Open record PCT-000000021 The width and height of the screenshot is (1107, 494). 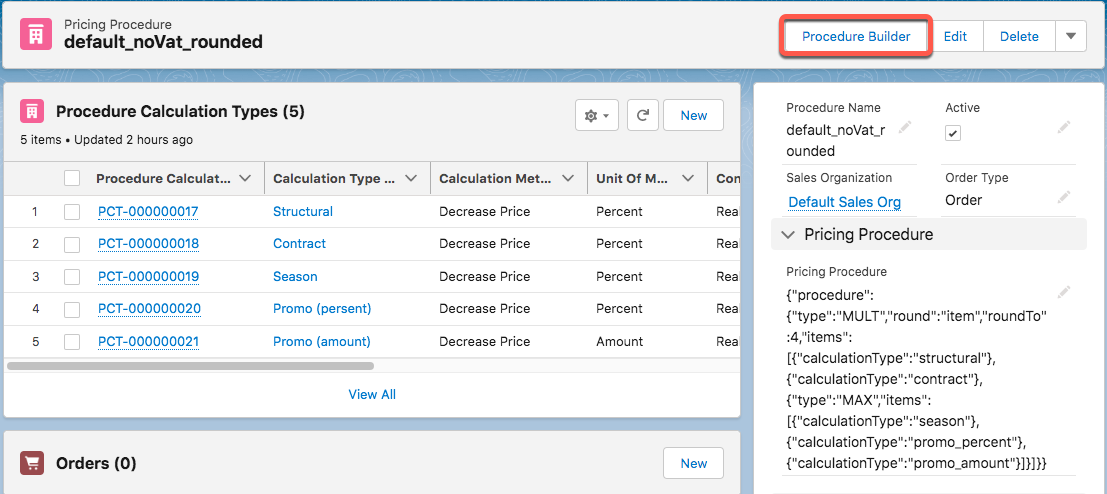[x=148, y=342]
